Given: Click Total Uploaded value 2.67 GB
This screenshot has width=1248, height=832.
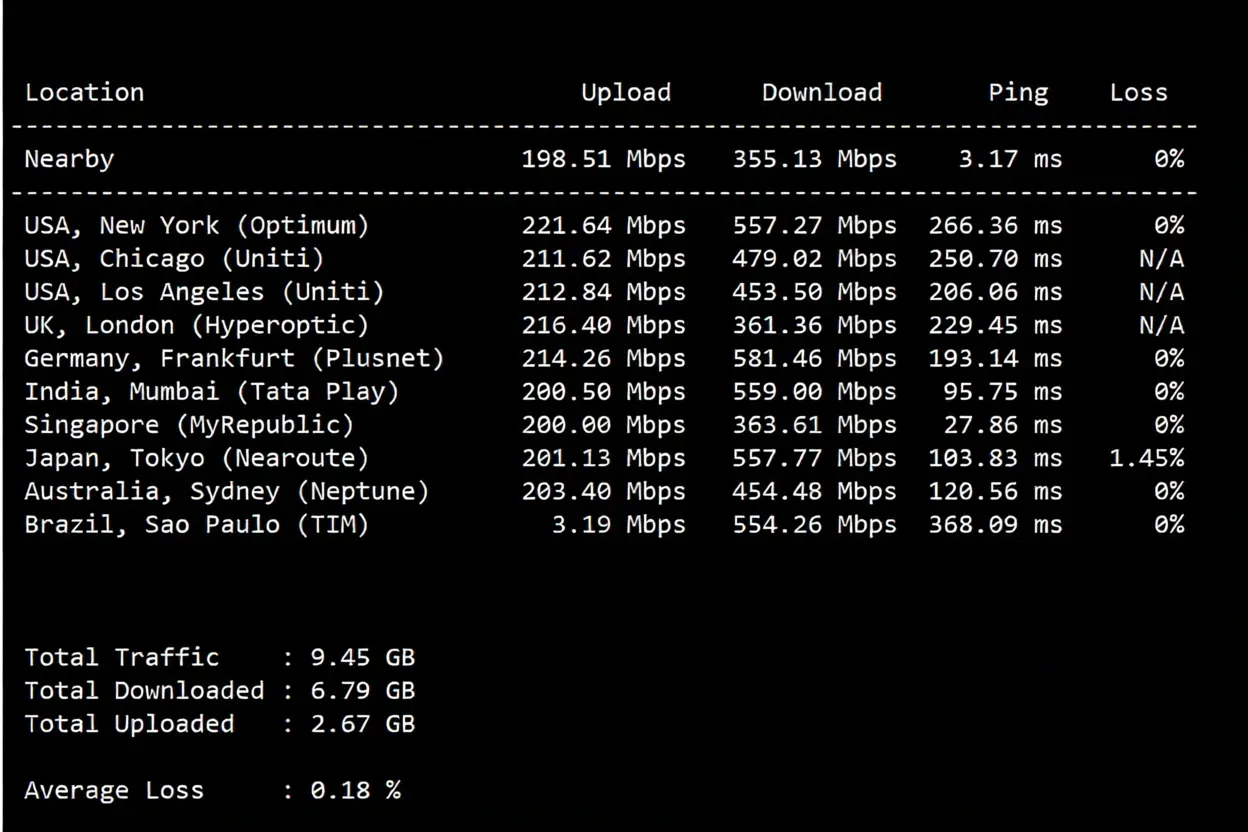Looking at the screenshot, I should click(x=362, y=724).
